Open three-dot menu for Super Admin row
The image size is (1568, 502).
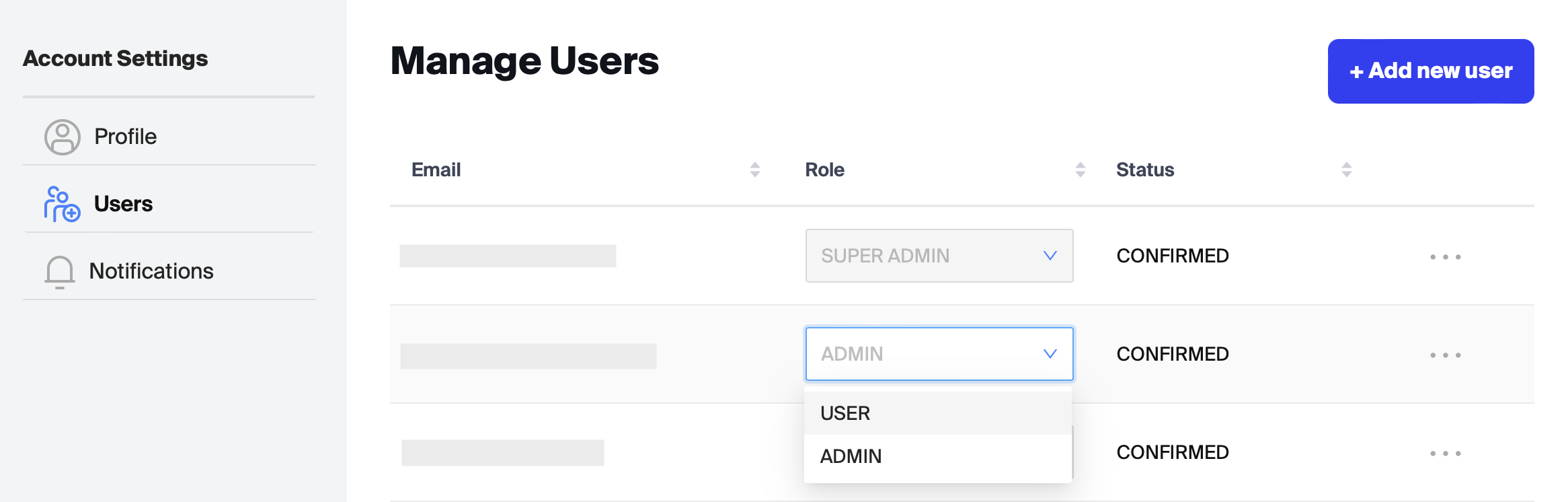(1445, 257)
